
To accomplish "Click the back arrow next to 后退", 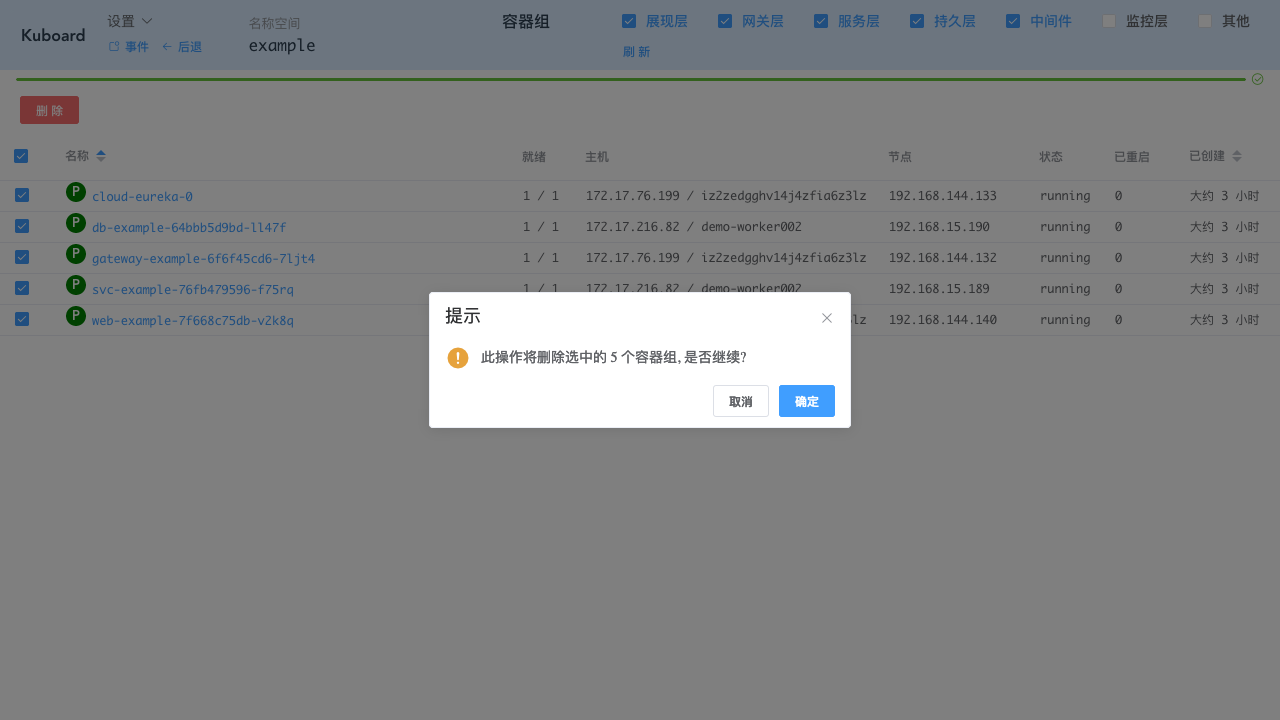I will (168, 46).
